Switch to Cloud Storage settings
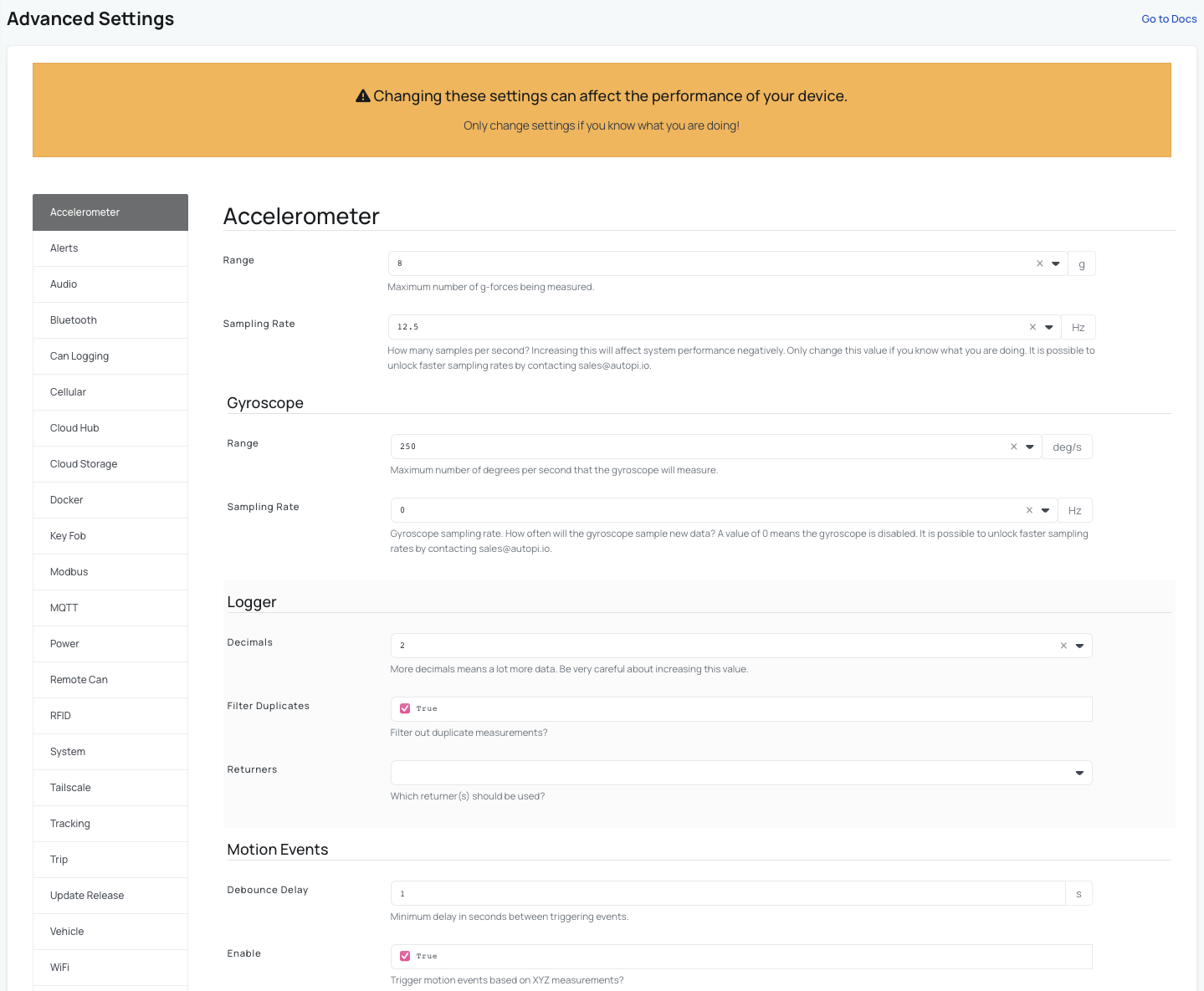Screen dimensions: 1204x991 pos(110,464)
